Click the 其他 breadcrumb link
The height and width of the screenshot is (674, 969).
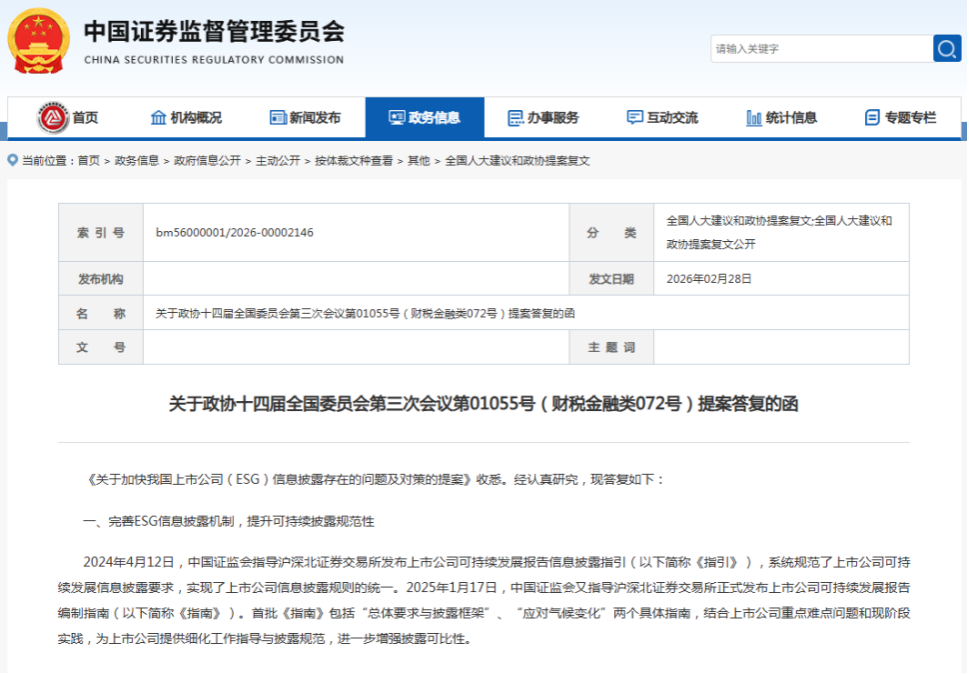coord(418,161)
